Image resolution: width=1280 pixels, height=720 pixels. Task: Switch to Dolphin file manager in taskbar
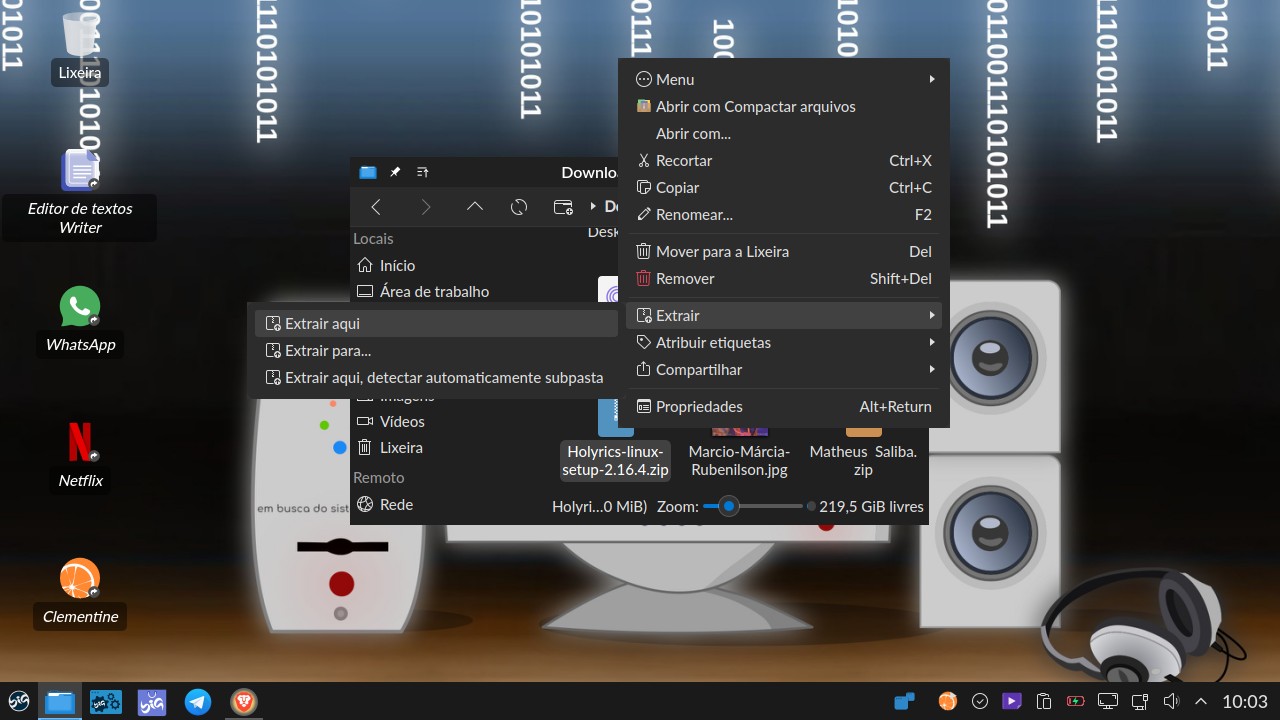click(x=60, y=702)
